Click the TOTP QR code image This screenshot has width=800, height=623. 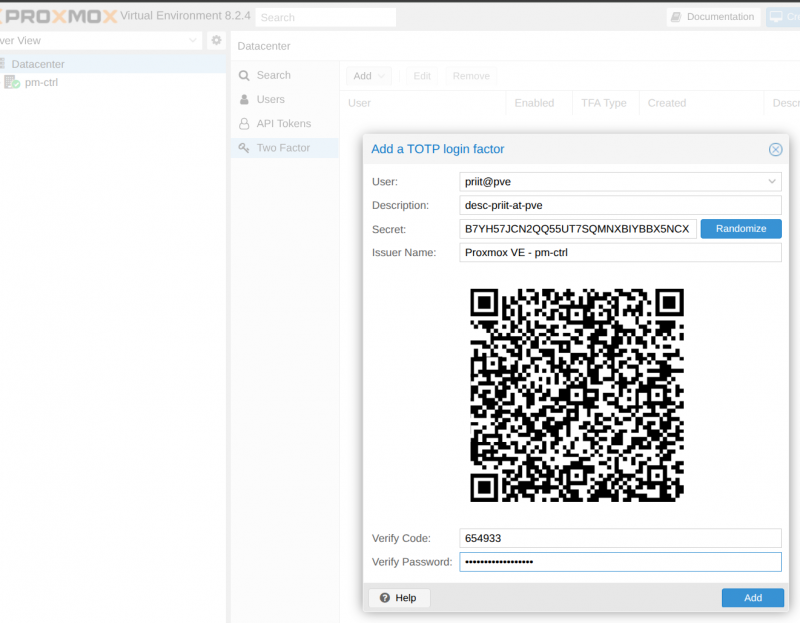click(x=577, y=395)
